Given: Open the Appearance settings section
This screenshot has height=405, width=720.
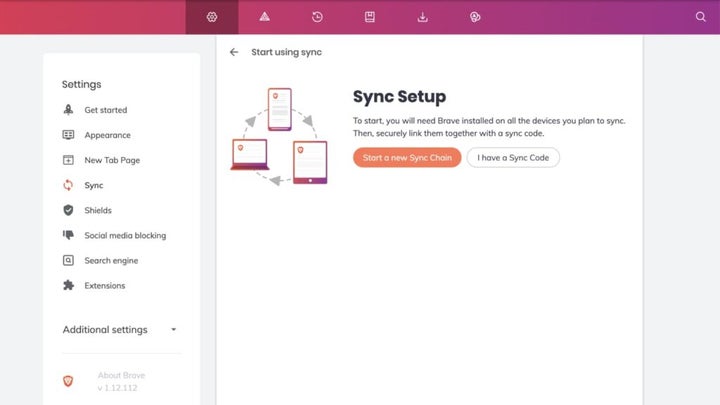Looking at the screenshot, I should 107,135.
